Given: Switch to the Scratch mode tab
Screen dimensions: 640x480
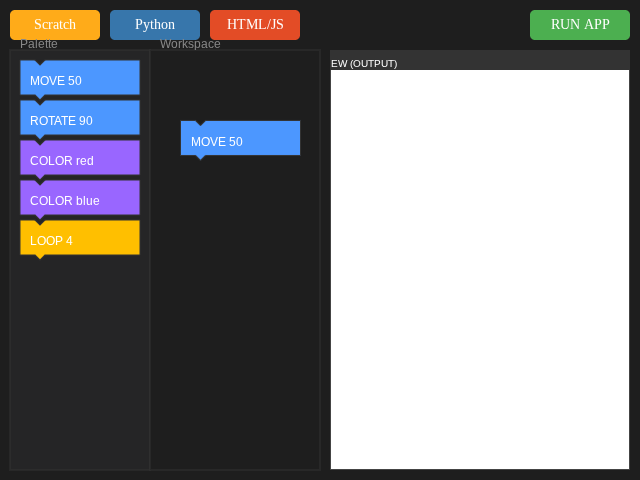Looking at the screenshot, I should click(x=55, y=25).
